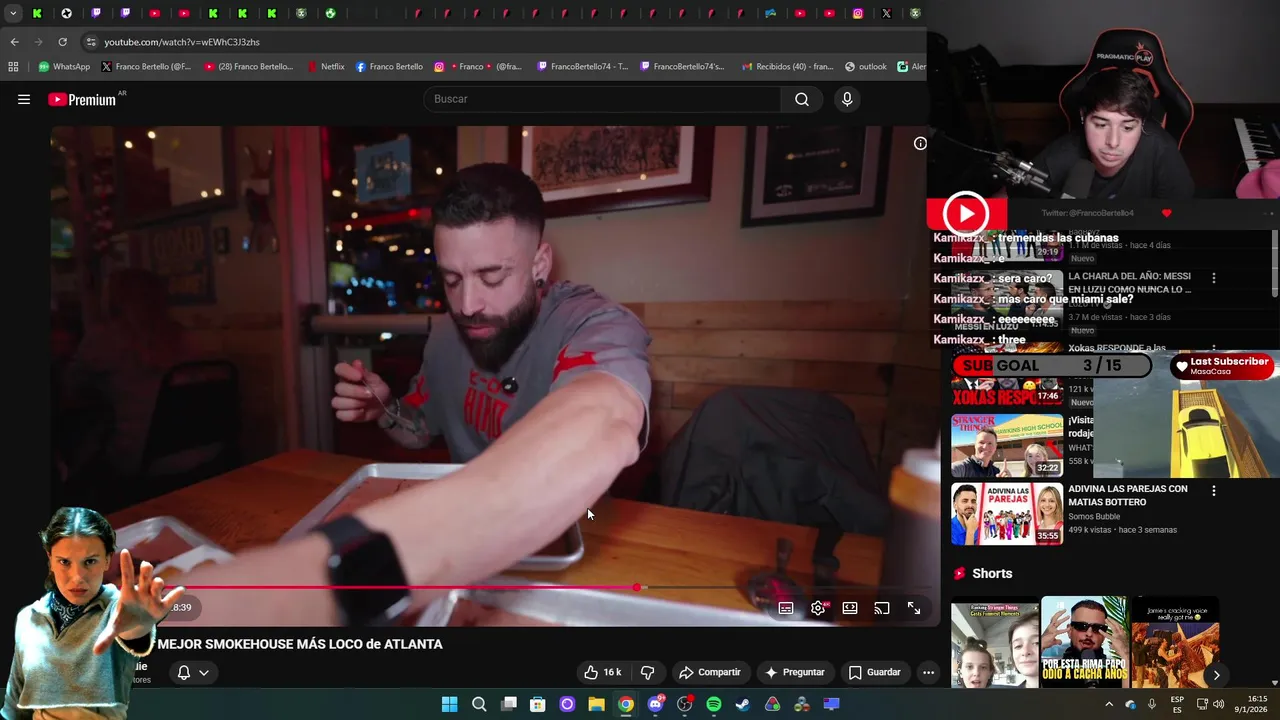Show hidden system tray icons chevron
The width and height of the screenshot is (1280, 720).
coord(1108,704)
